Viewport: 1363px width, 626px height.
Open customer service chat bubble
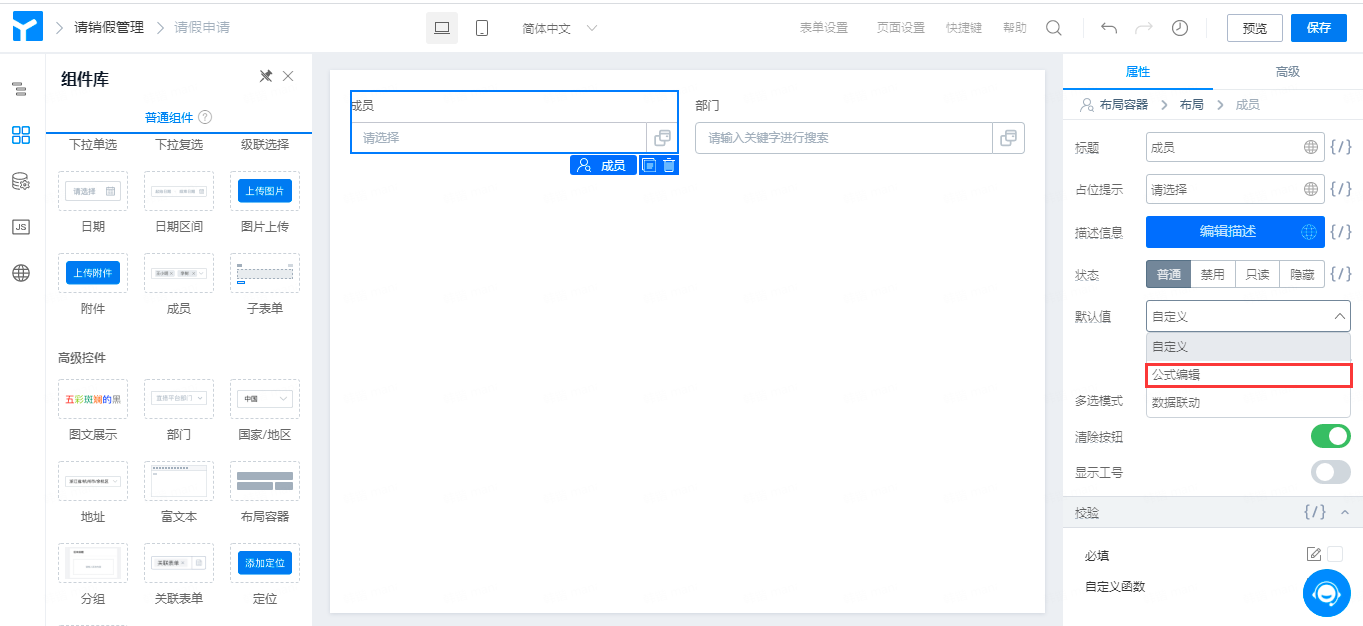point(1327,593)
